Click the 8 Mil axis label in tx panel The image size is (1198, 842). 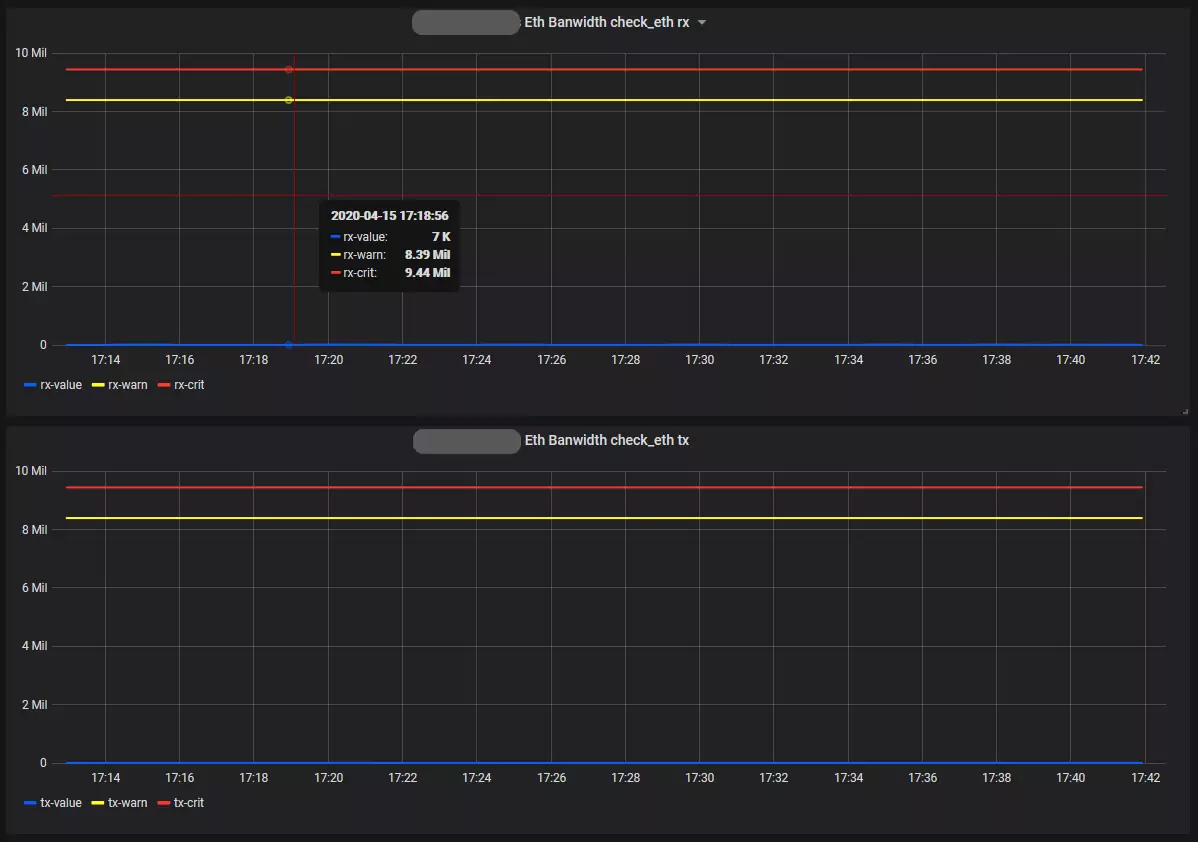point(34,529)
